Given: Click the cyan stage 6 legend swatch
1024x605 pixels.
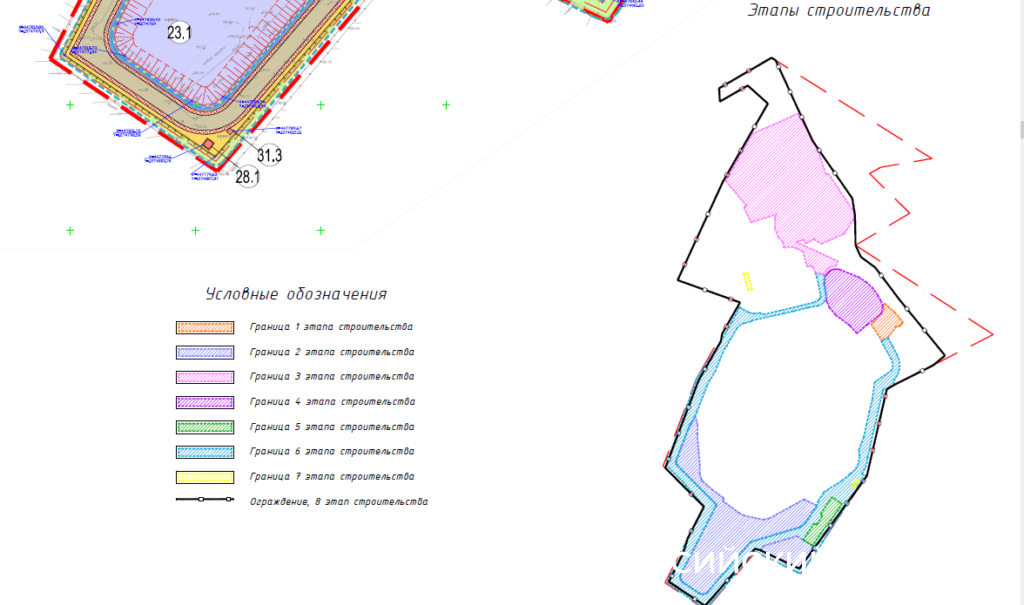Looking at the screenshot, I should click(x=204, y=452).
